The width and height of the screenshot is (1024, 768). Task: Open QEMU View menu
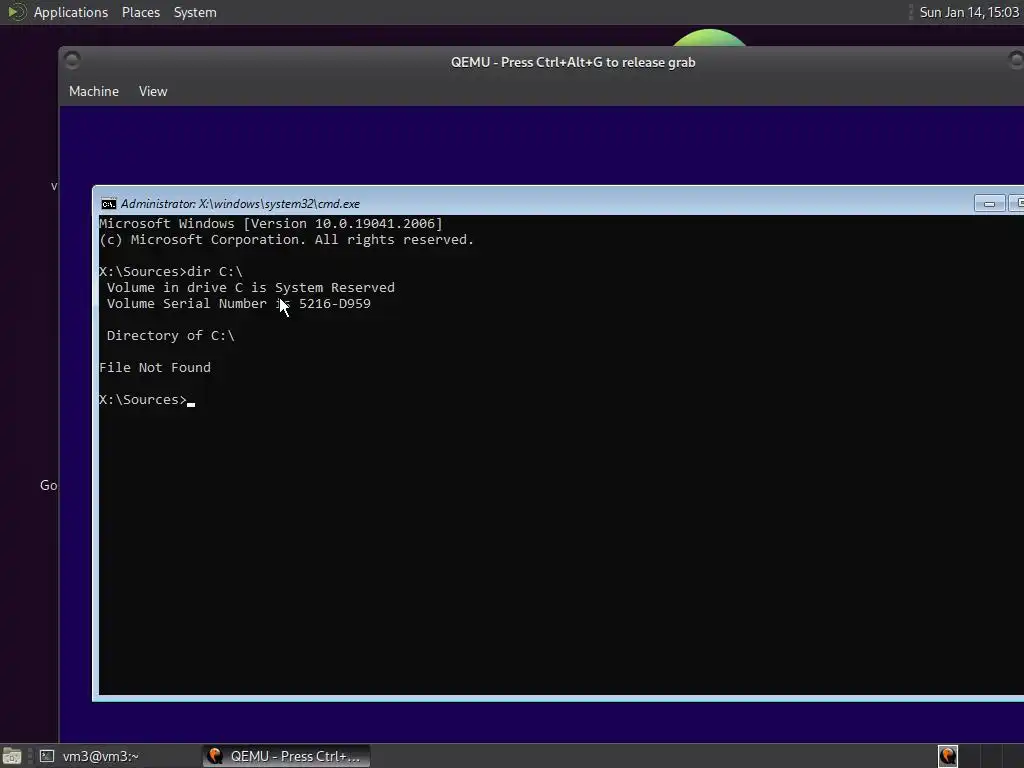(x=153, y=91)
